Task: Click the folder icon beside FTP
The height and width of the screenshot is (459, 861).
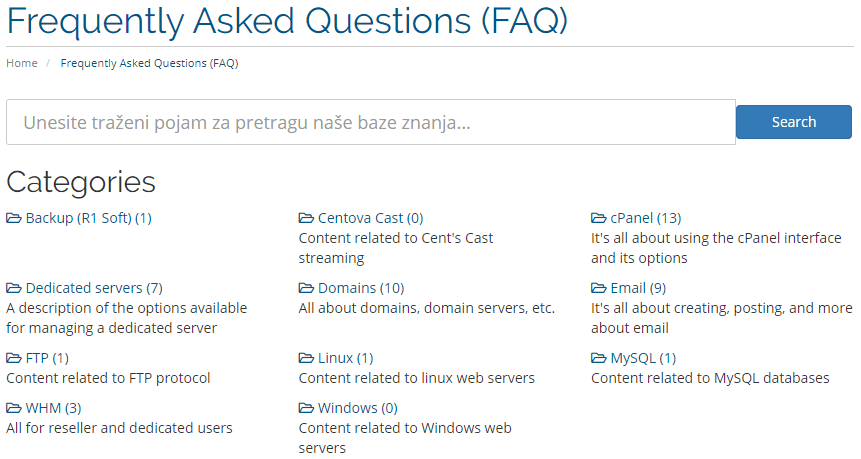Action: click(x=14, y=359)
